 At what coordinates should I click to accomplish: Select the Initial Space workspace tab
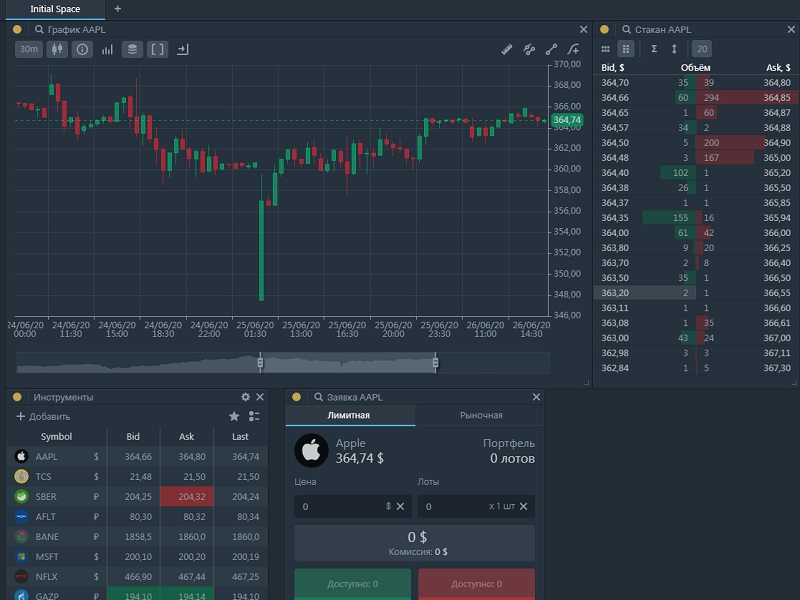[54, 8]
